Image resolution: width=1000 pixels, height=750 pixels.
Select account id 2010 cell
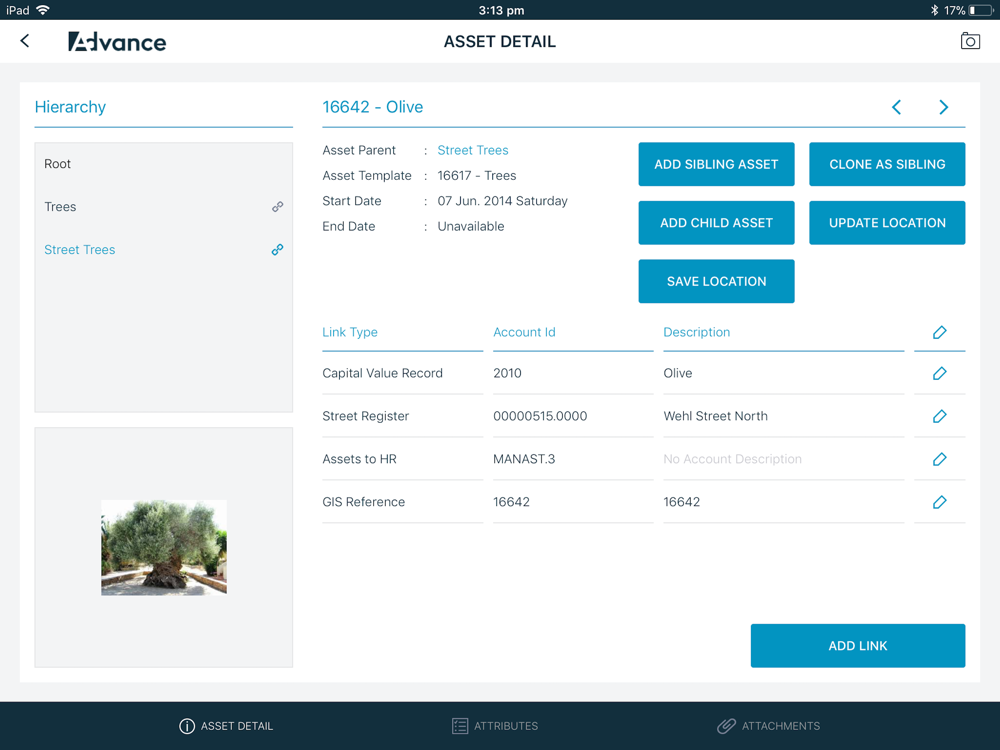(507, 373)
